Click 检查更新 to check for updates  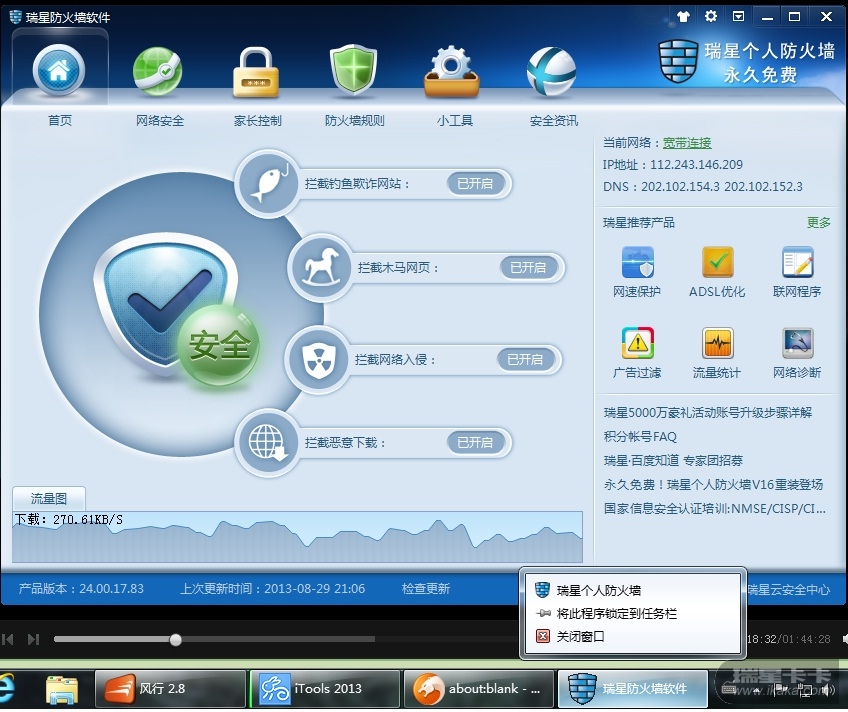426,588
